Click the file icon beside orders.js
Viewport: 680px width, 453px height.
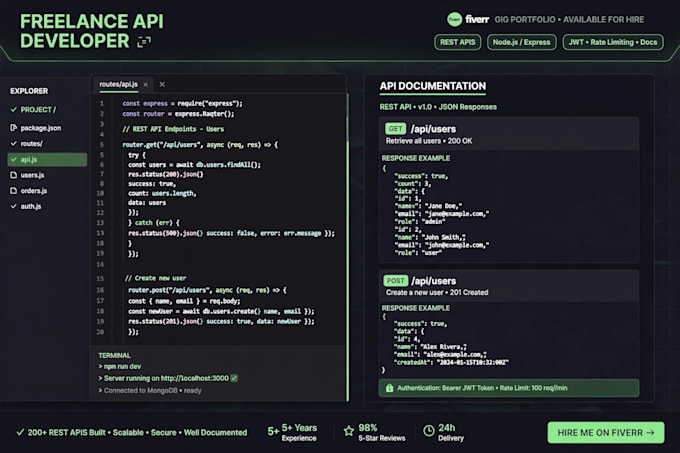(13, 191)
